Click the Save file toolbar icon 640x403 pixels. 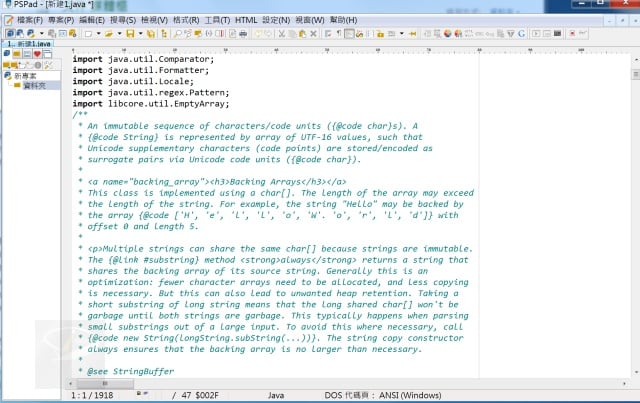pos(130,33)
